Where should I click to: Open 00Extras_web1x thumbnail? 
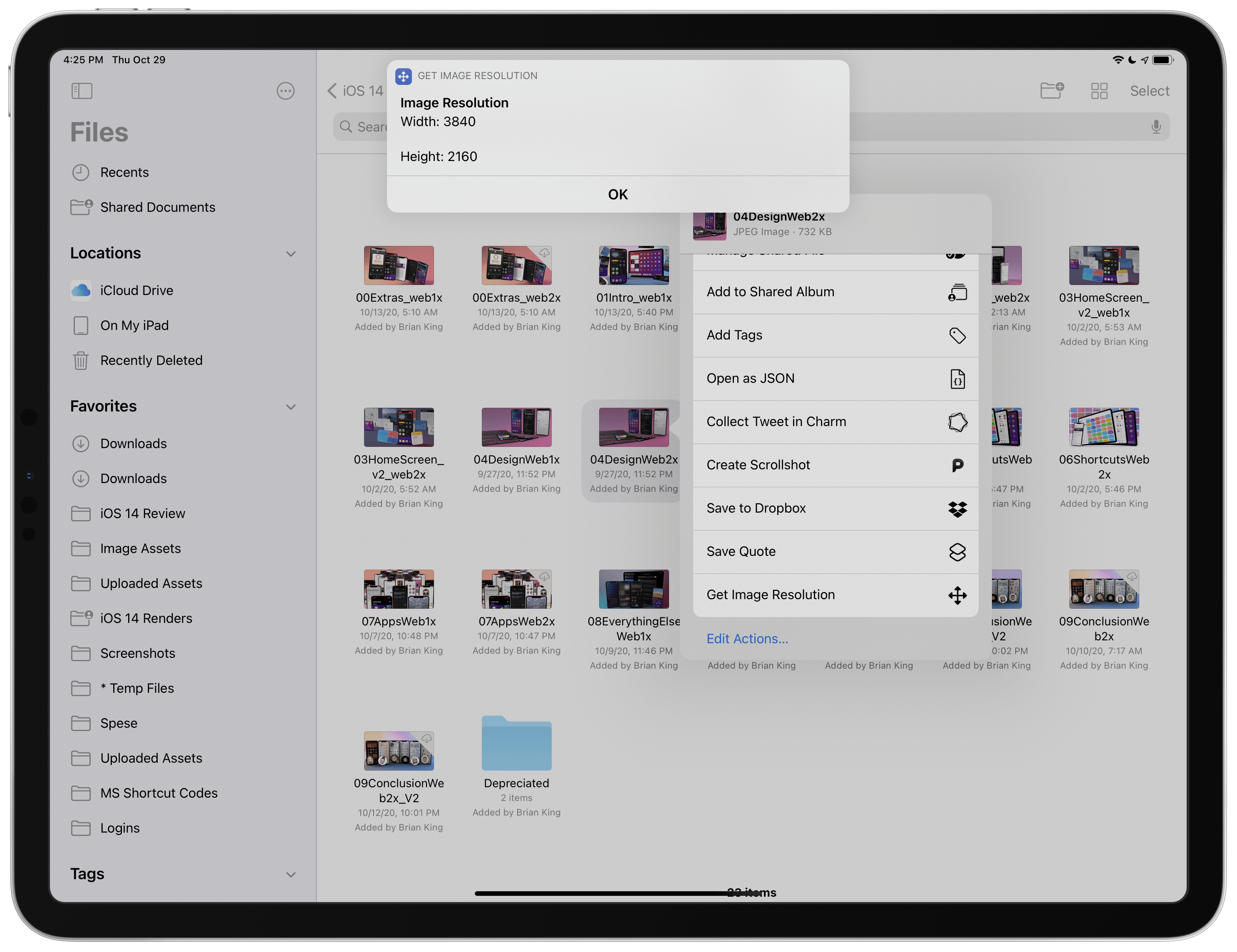tap(399, 265)
